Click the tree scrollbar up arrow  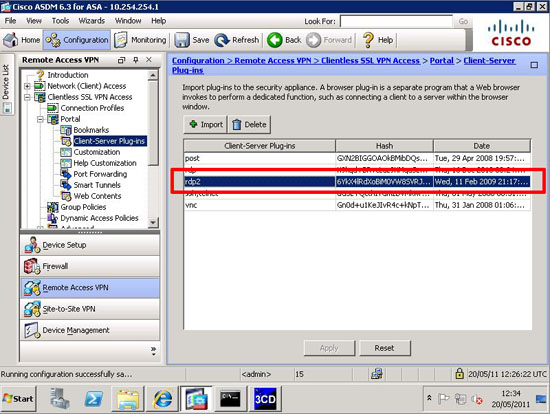pyautogui.click(x=153, y=75)
